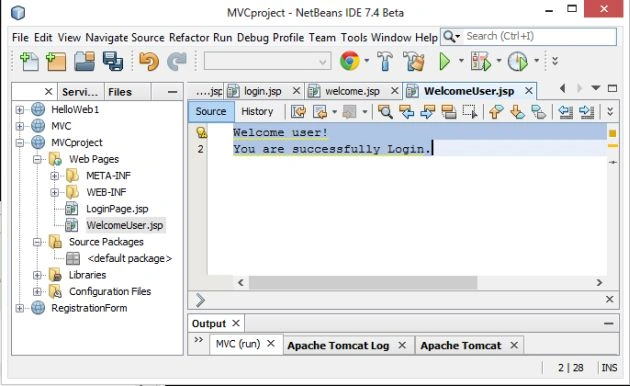Select the <default package> tree item
The height and width of the screenshot is (386, 630).
[x=129, y=258]
